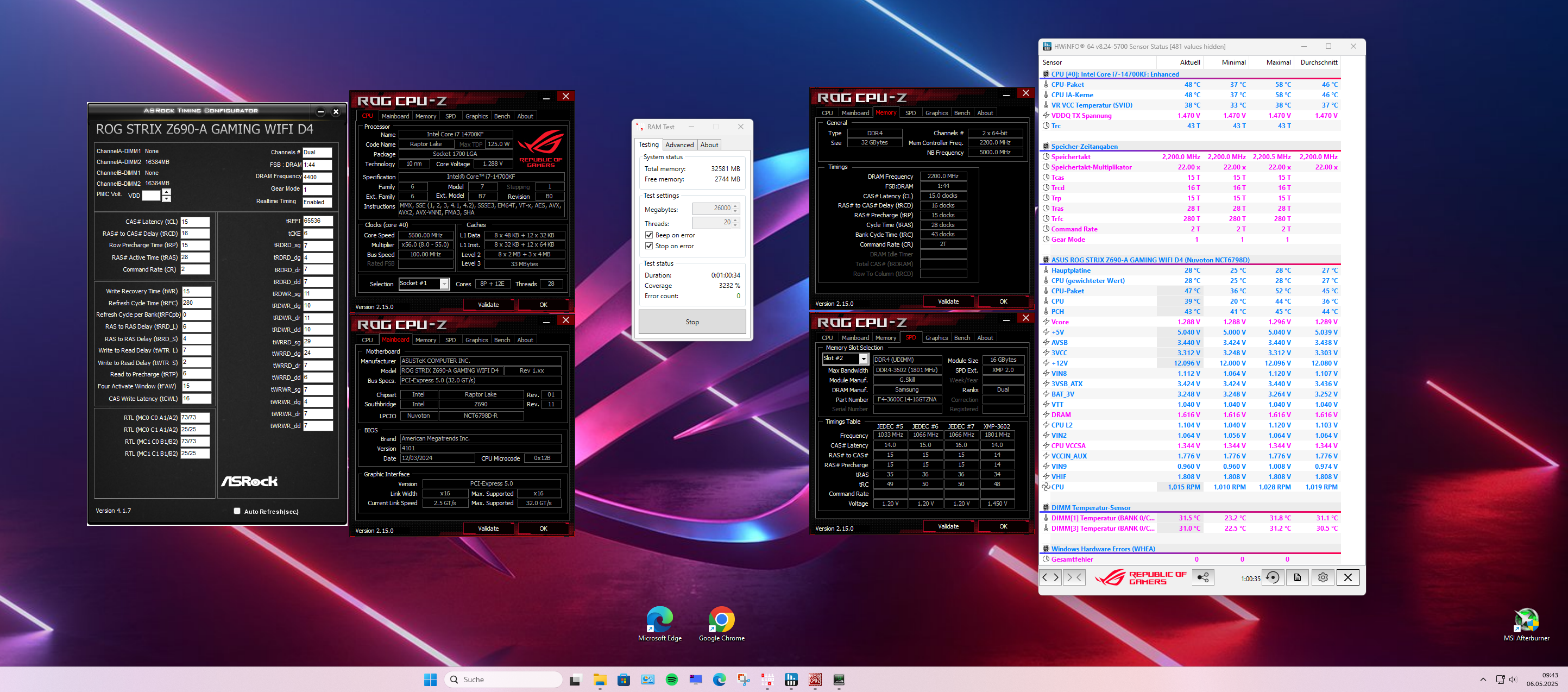Click Validate in CPU-Z memory window
This screenshot has width=1568, height=692.
[948, 302]
